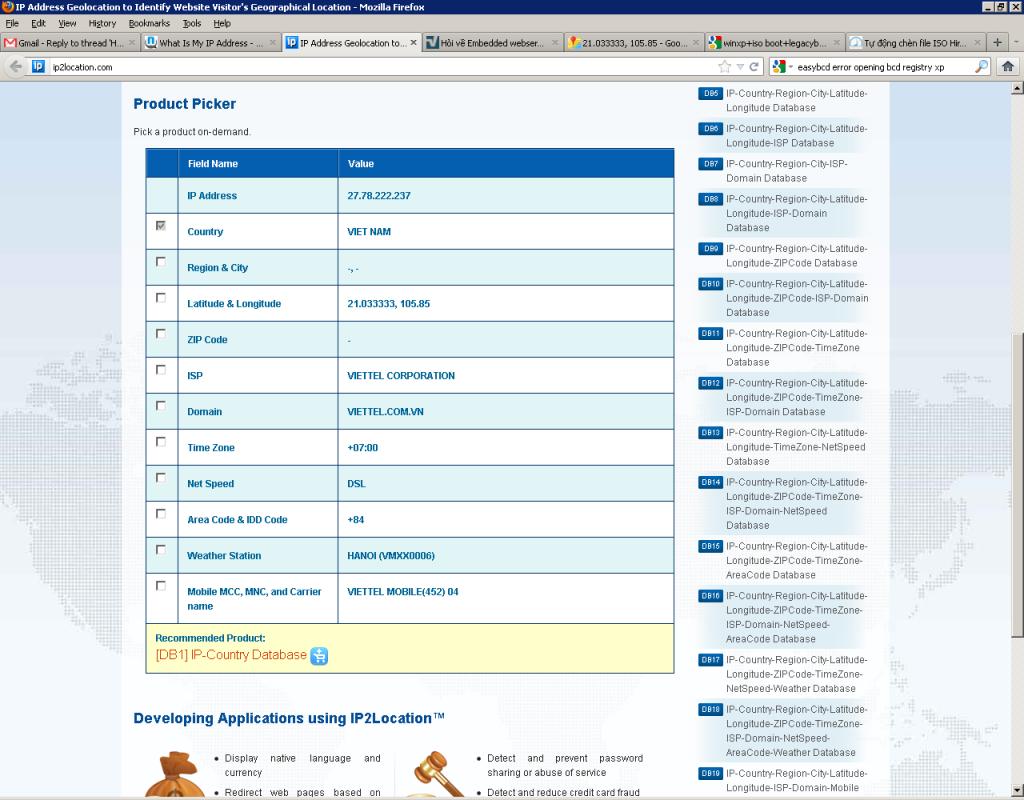
Task: Check the Area Code & IDD Code checkbox
Action: pyautogui.click(x=161, y=513)
